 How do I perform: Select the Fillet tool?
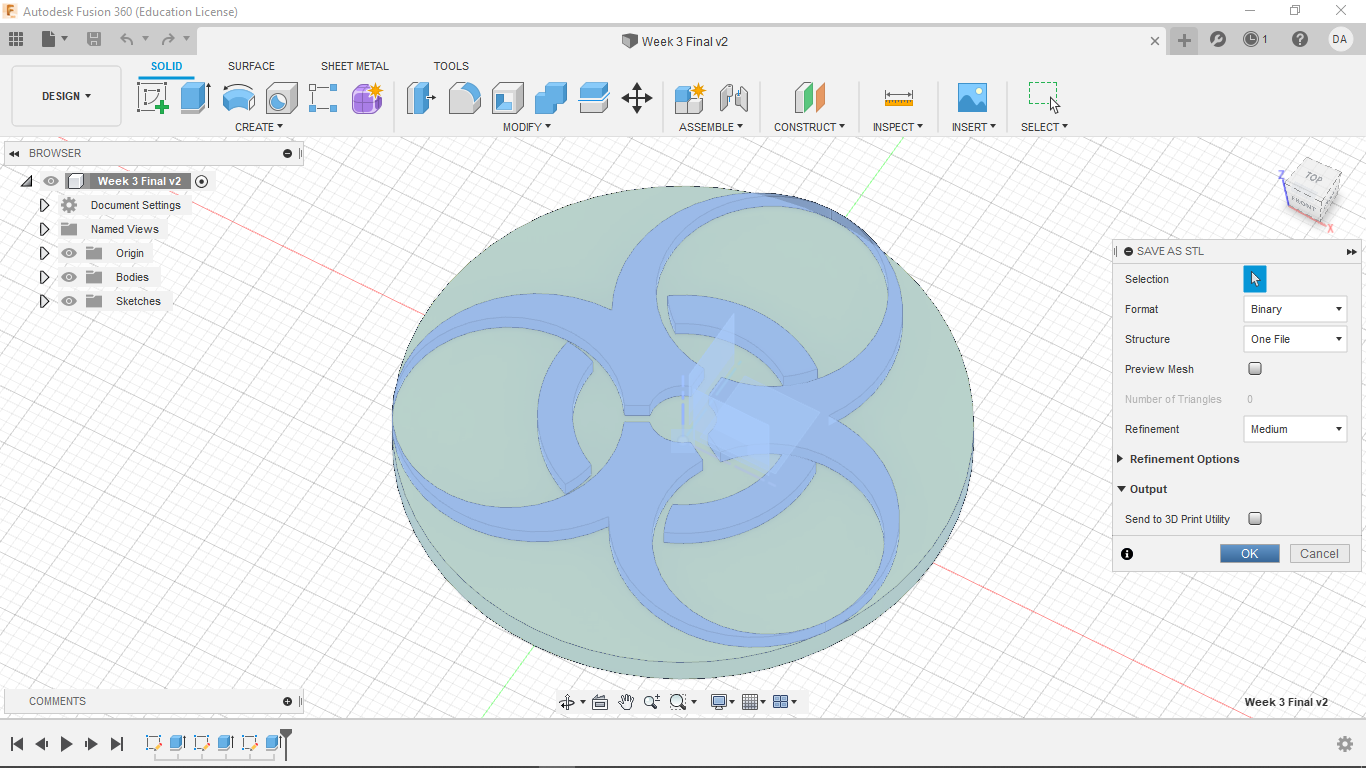(464, 98)
